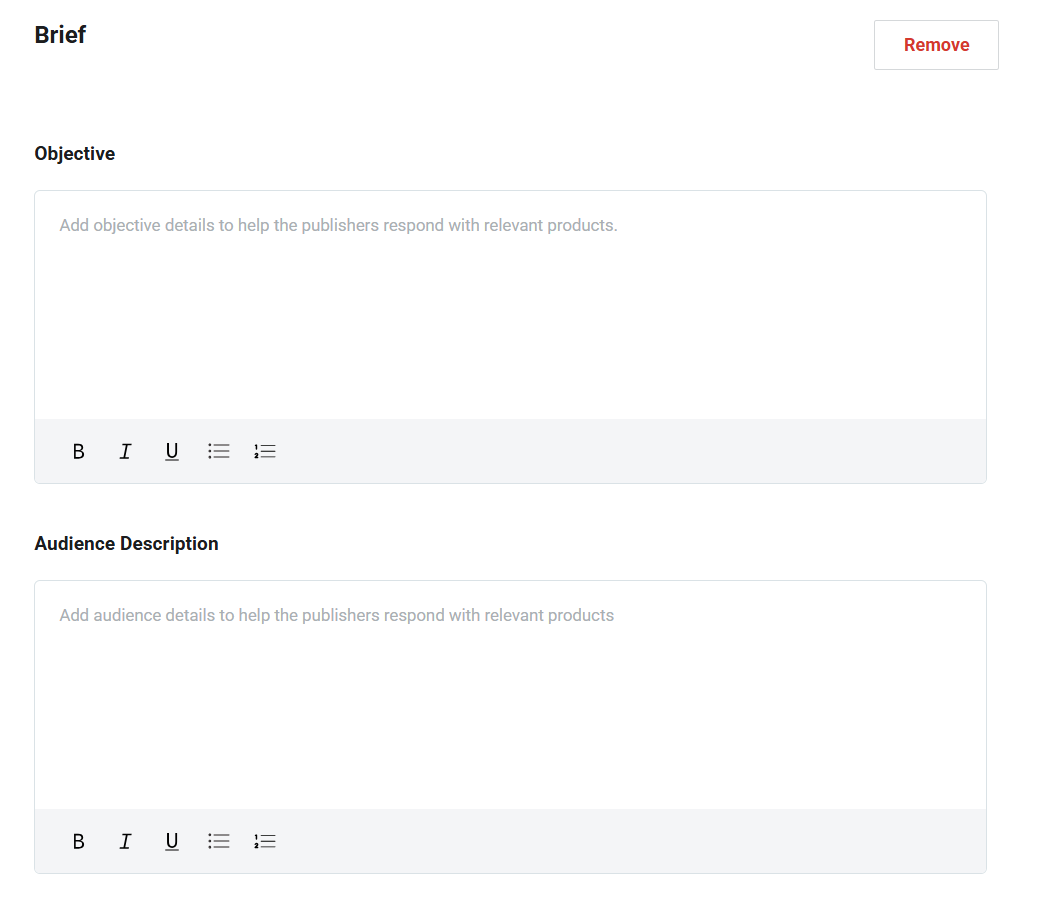Click the 'Add objective details' placeholder text
Screen dimensions: 1061x922
[338, 226]
